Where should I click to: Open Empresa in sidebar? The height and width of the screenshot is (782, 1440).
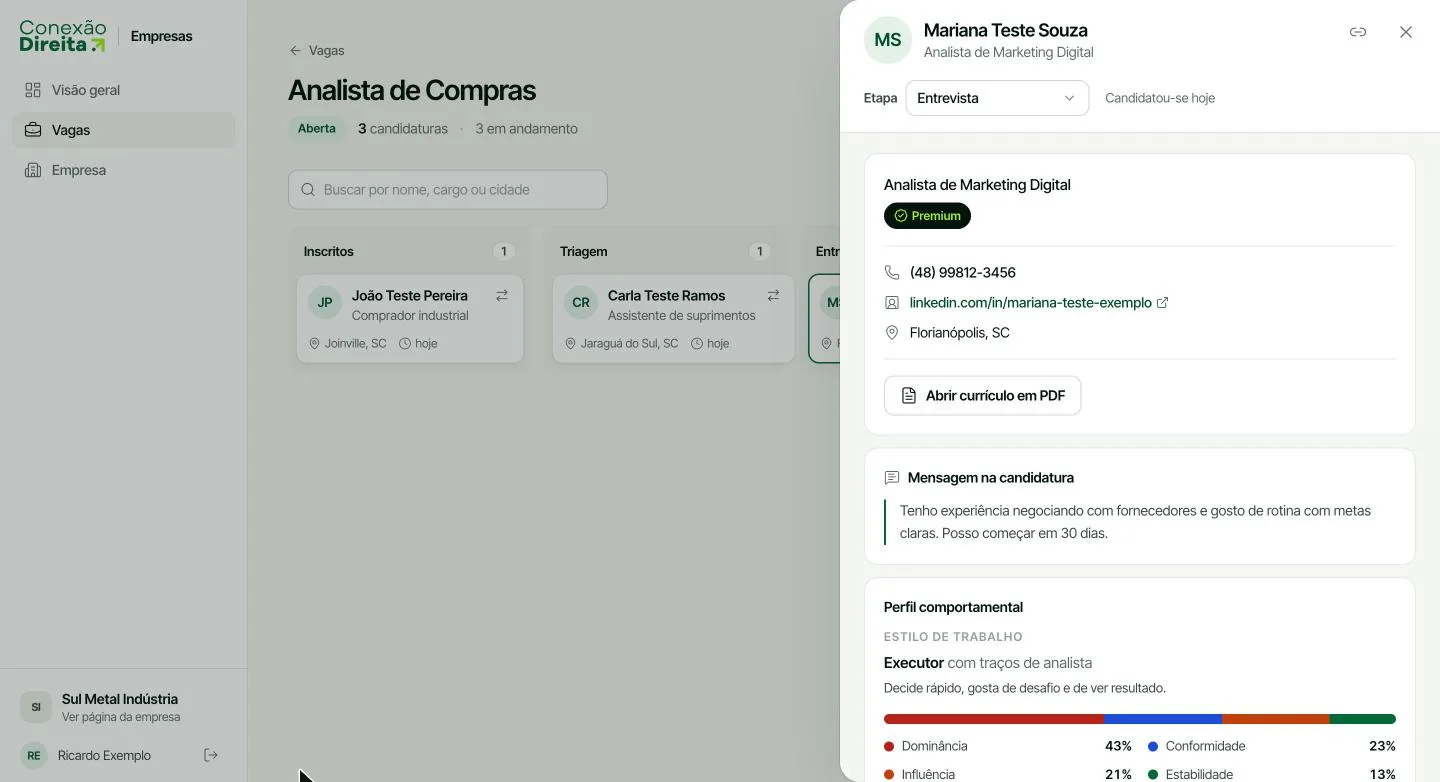click(123, 170)
